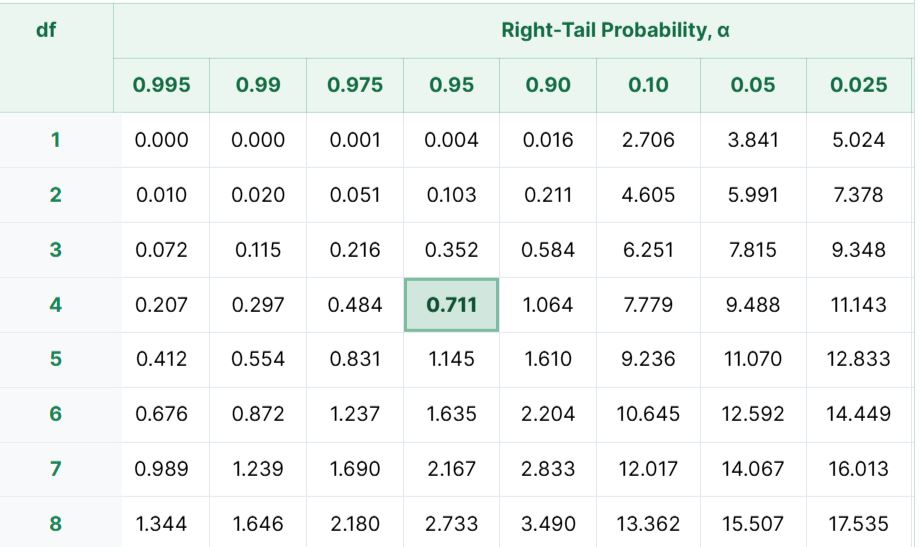This screenshot has height=547, width=922.
Task: Select the cell showing 2.706
Action: tap(649, 140)
